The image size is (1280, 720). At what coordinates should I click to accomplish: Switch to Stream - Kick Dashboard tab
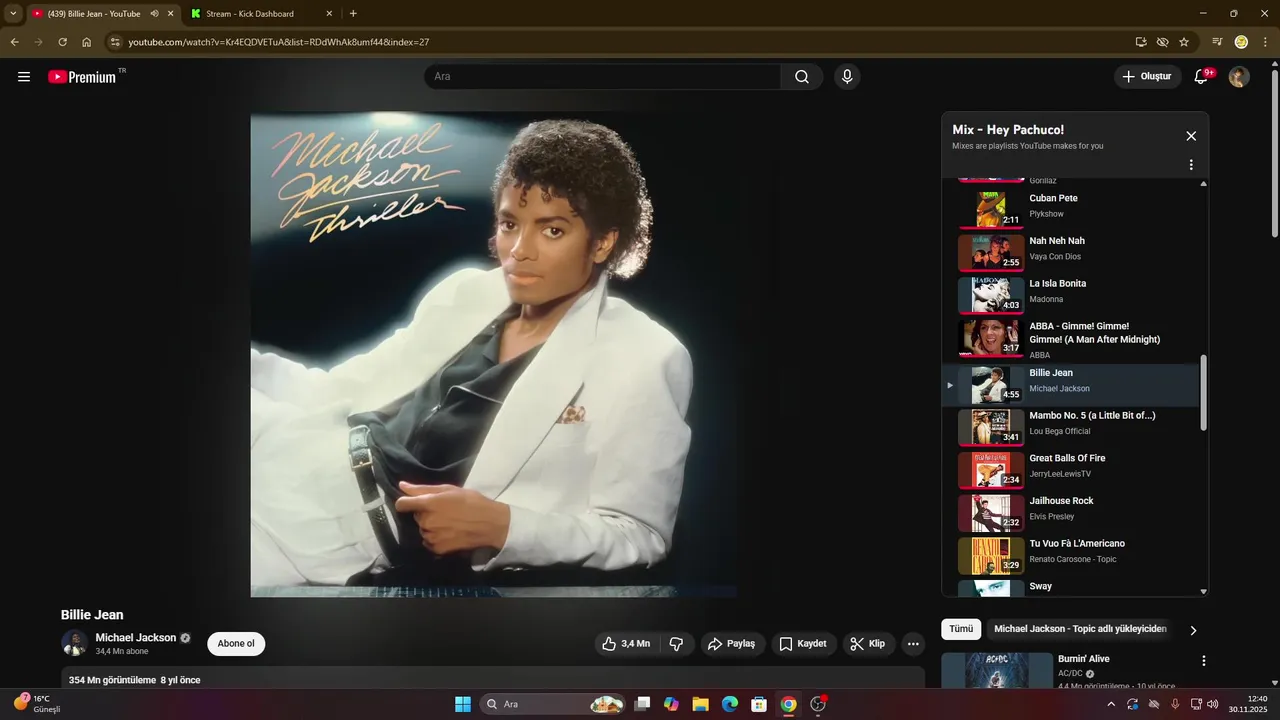tap(262, 14)
